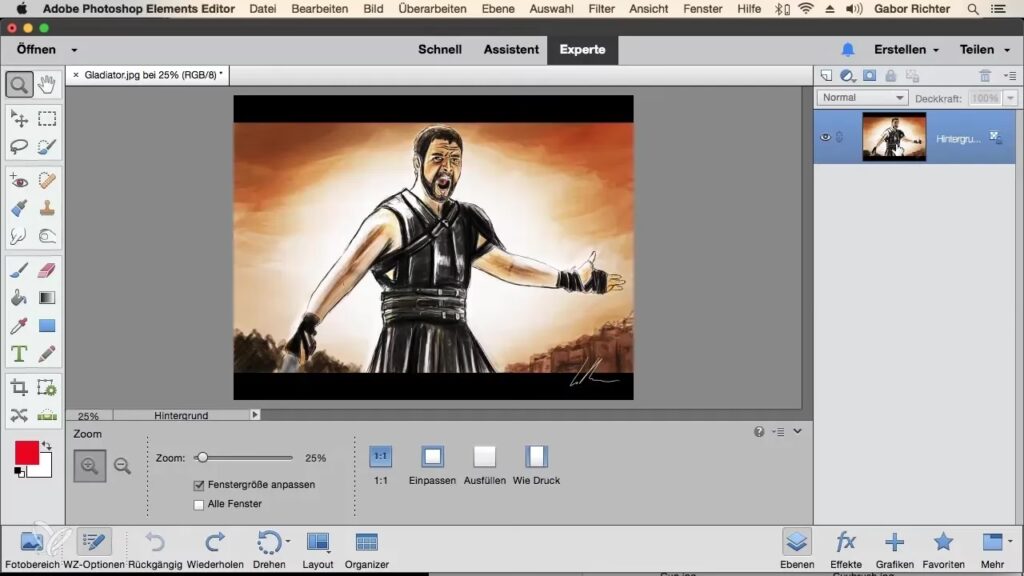The image size is (1024, 576).
Task: Select the Lasso tool
Action: (18, 147)
